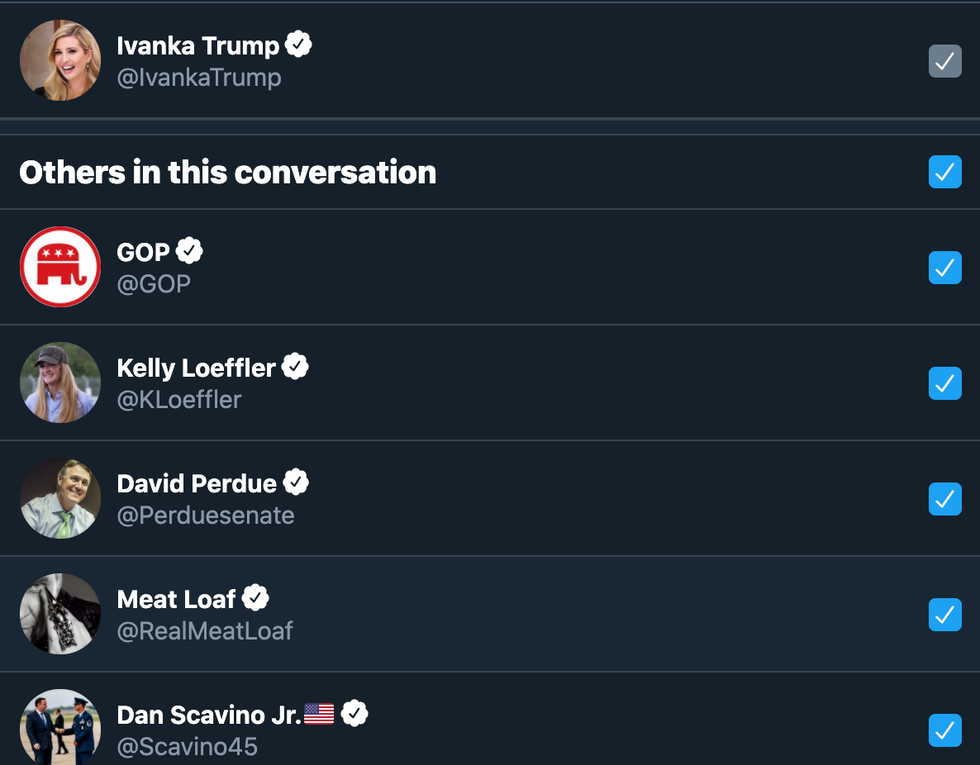Click Meat Loaf's profile avatar

[60, 614]
